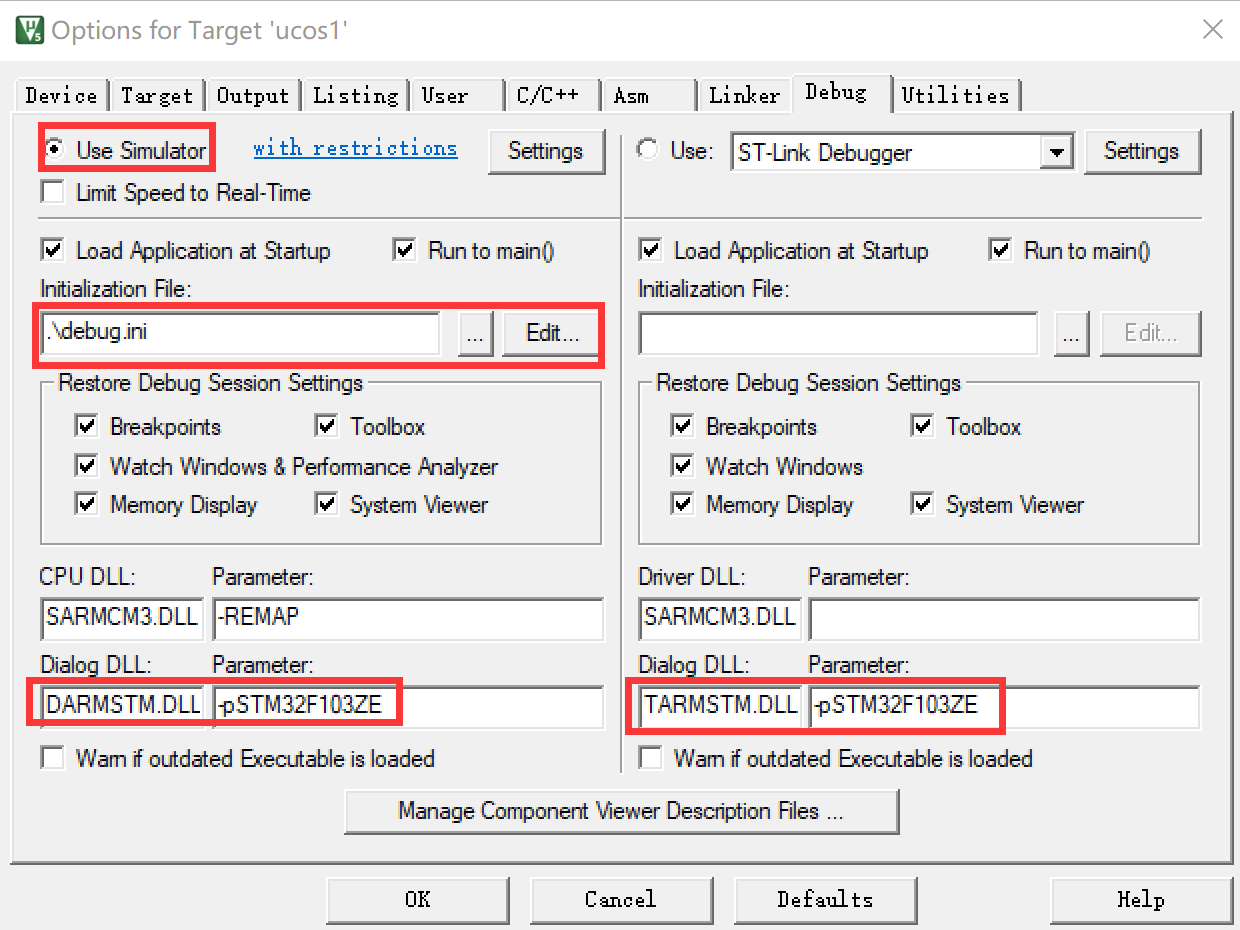
Task: Toggle simulator System Viewer checkbox
Action: [x=327, y=505]
